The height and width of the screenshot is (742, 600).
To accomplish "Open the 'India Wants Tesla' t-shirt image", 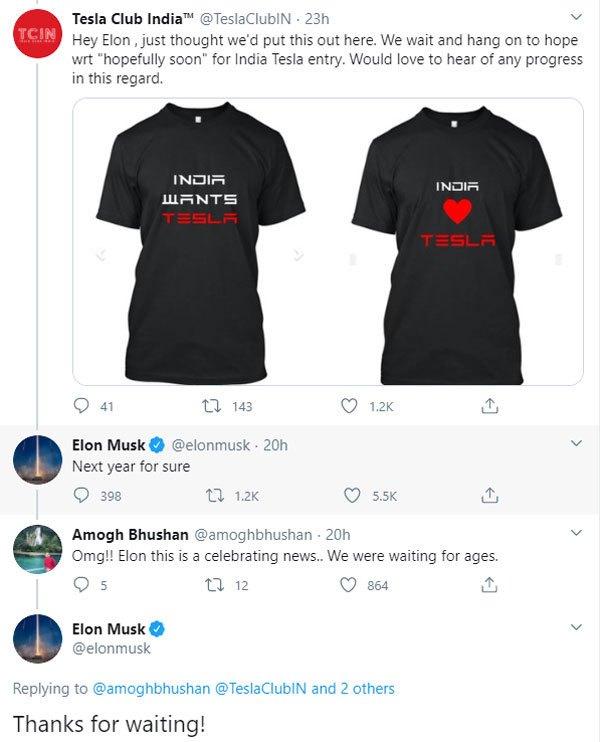I will 201,242.
